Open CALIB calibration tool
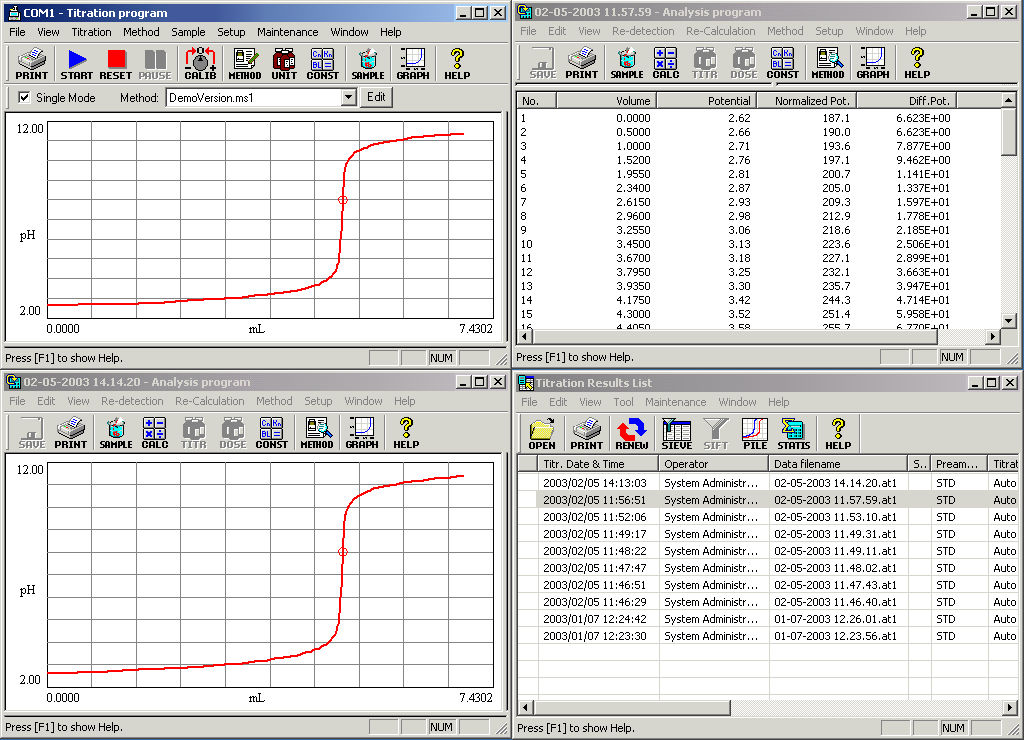This screenshot has height=740, width=1024. coord(200,64)
